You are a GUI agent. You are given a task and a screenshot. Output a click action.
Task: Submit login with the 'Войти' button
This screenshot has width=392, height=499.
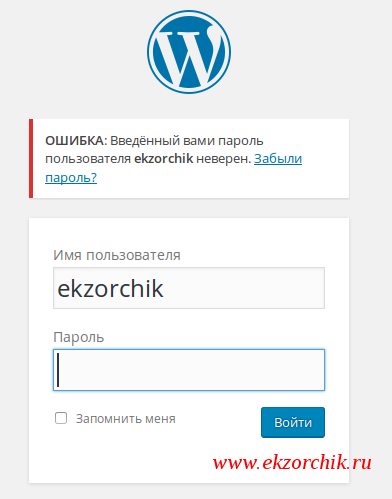(293, 422)
